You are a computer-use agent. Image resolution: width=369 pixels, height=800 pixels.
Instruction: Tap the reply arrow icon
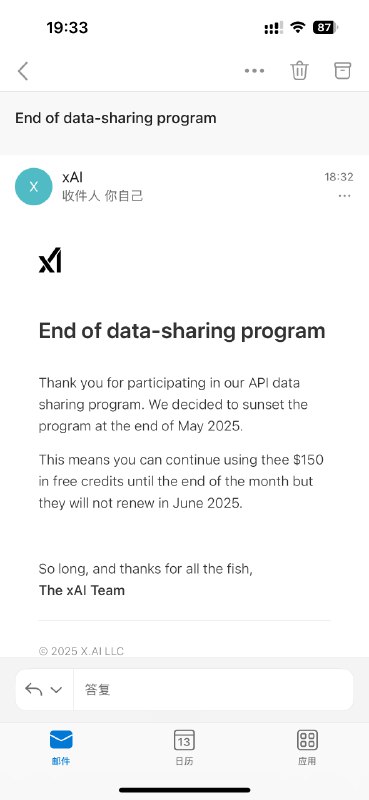[34, 690]
